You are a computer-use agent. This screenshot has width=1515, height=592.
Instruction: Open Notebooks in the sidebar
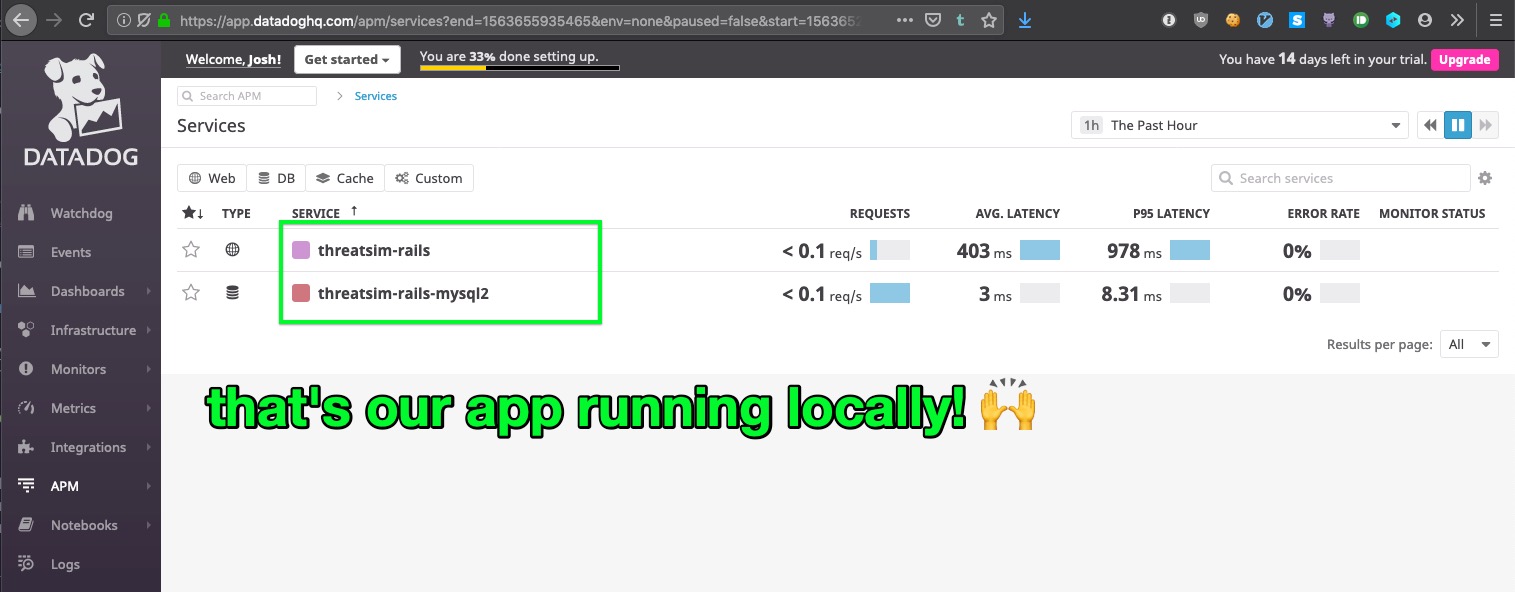pyautogui.click(x=84, y=525)
